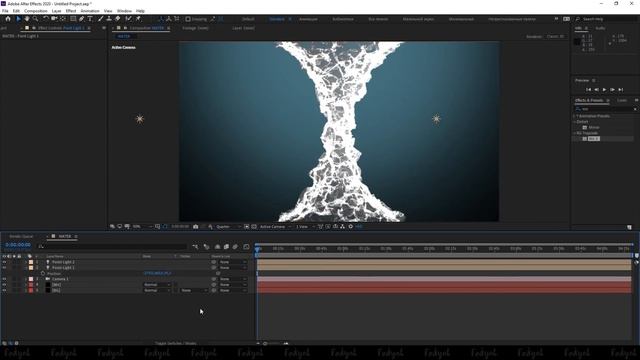
Task: Open the Graph Editor icon in timeline
Action: coord(246,247)
